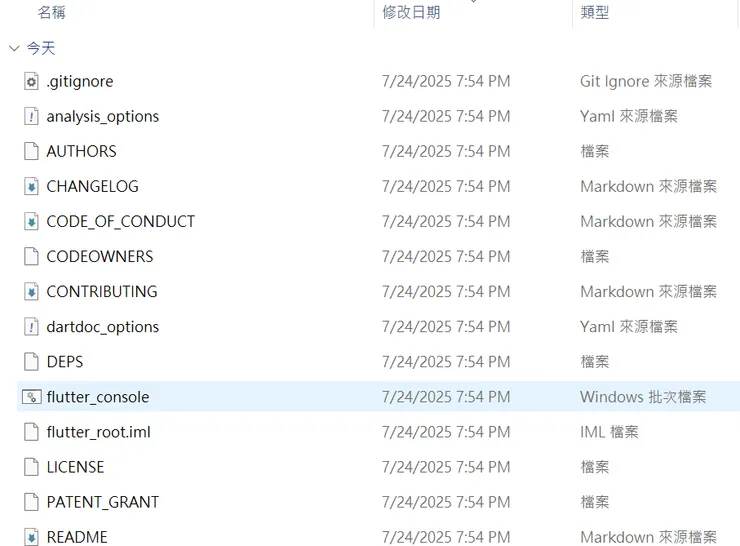Select the analysis_options file name
The height and width of the screenshot is (546, 740).
(x=102, y=116)
